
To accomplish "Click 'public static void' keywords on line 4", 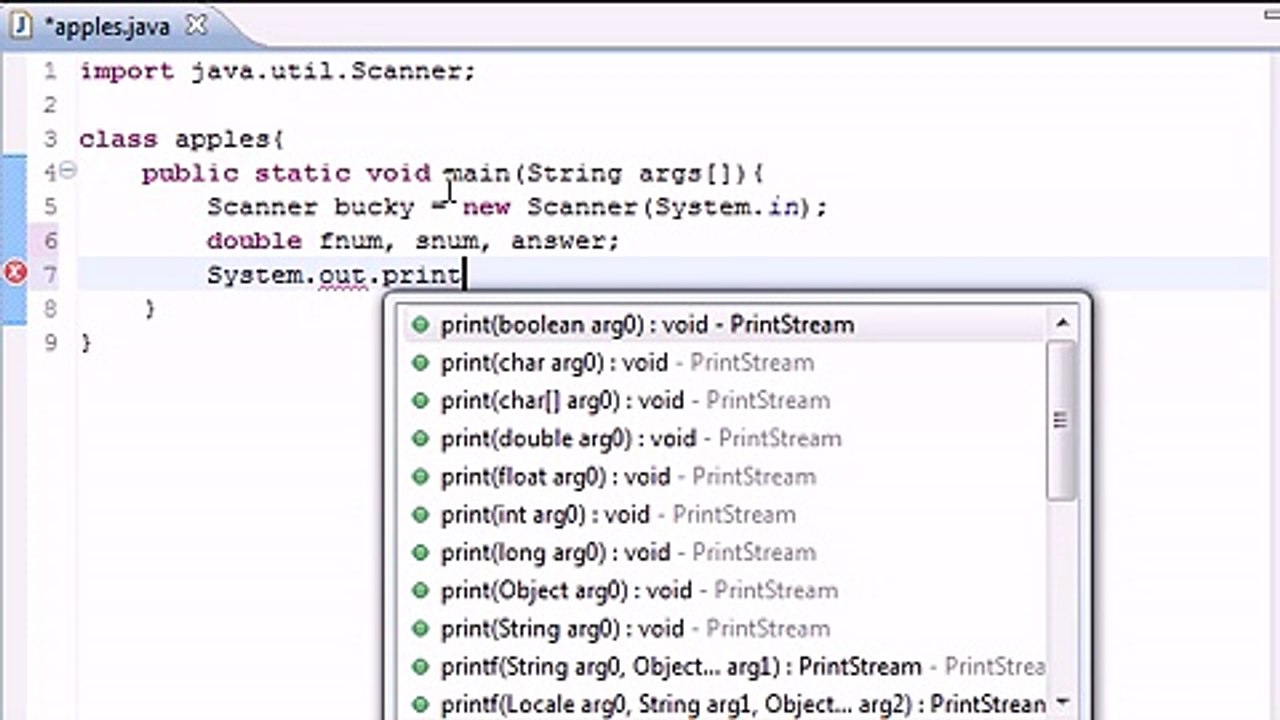I will 286,173.
